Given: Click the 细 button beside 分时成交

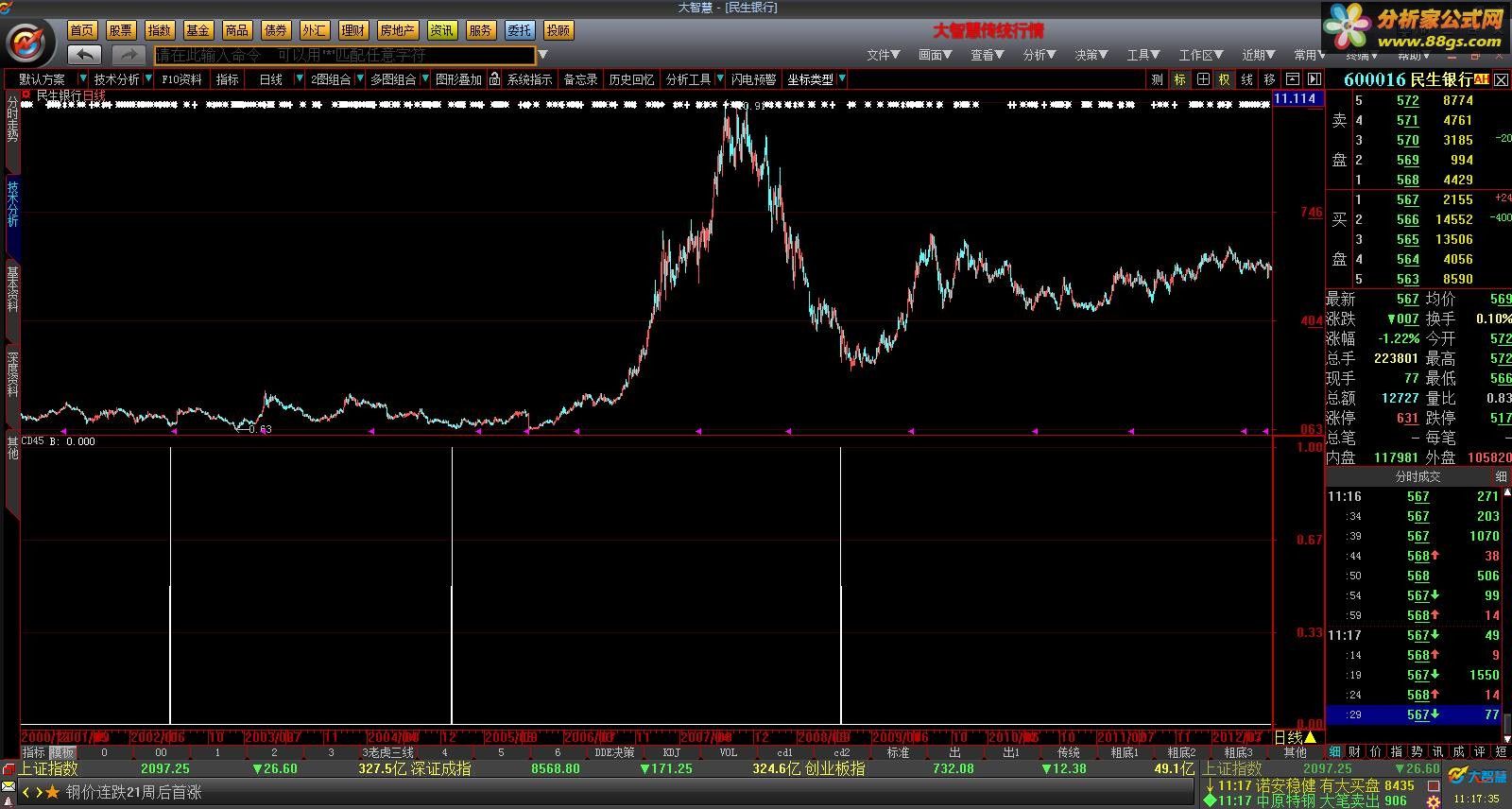Looking at the screenshot, I should tap(1501, 476).
